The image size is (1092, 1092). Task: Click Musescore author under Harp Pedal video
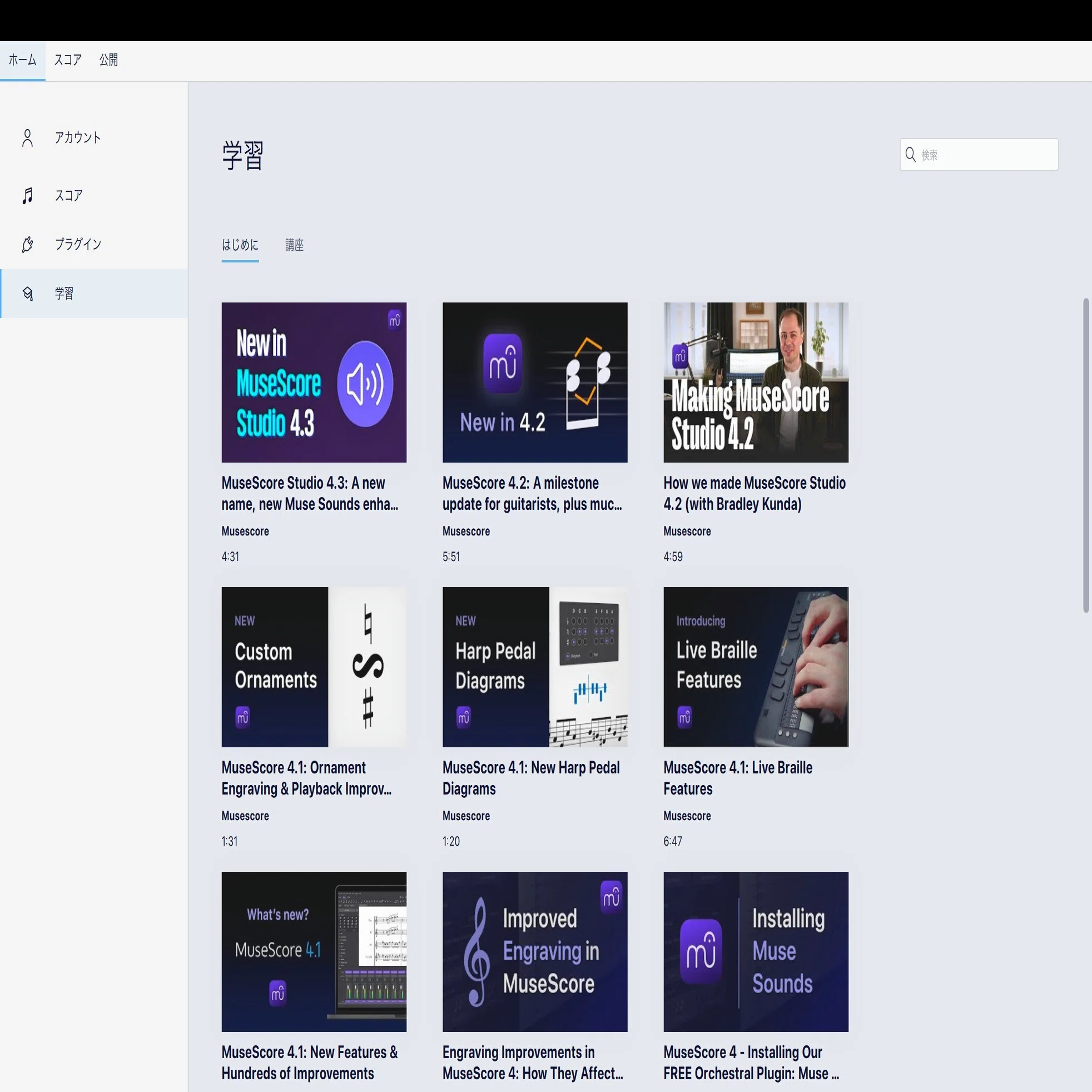click(x=466, y=816)
